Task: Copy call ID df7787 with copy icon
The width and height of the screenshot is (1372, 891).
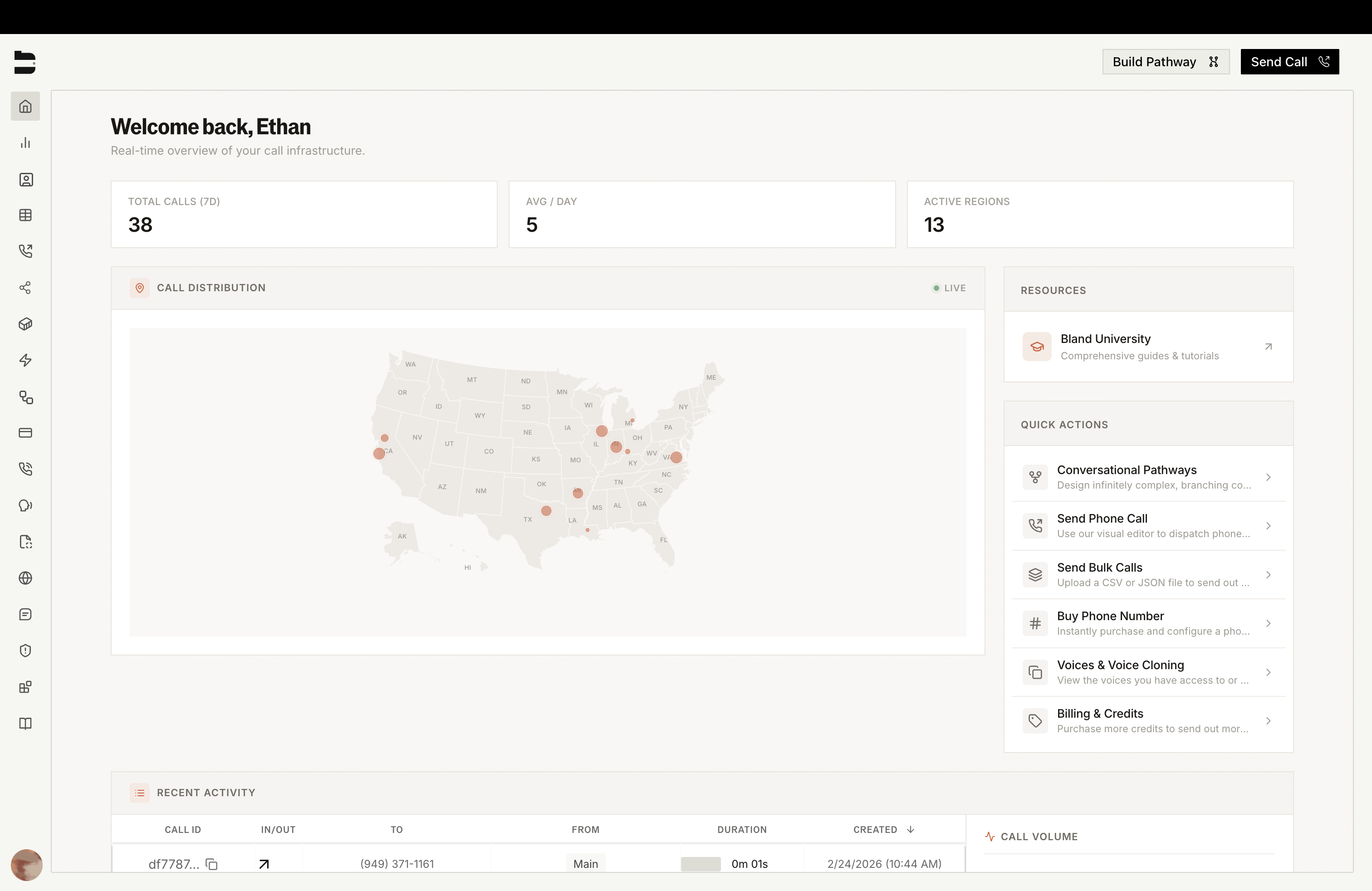Action: tap(211, 864)
